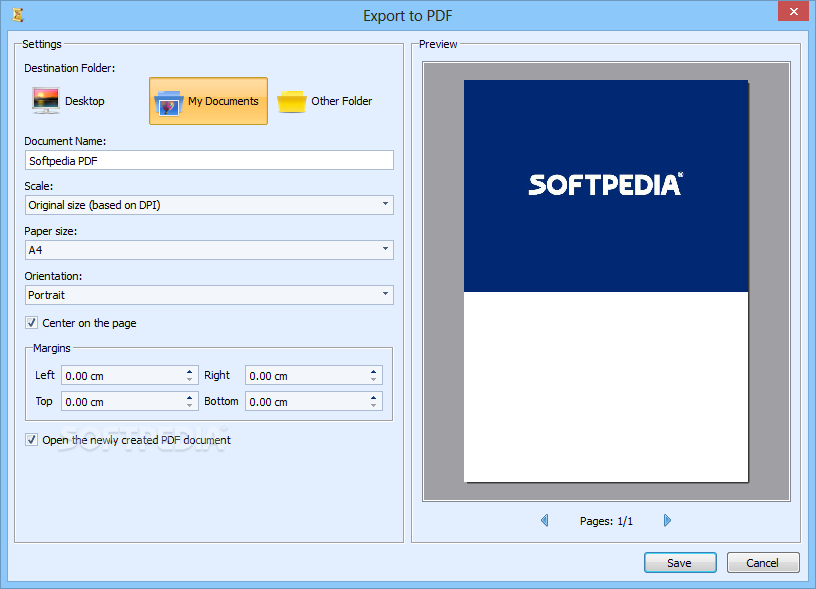Screen dimensions: 816x589
Task: Increase the Top margin value
Action: (x=189, y=398)
